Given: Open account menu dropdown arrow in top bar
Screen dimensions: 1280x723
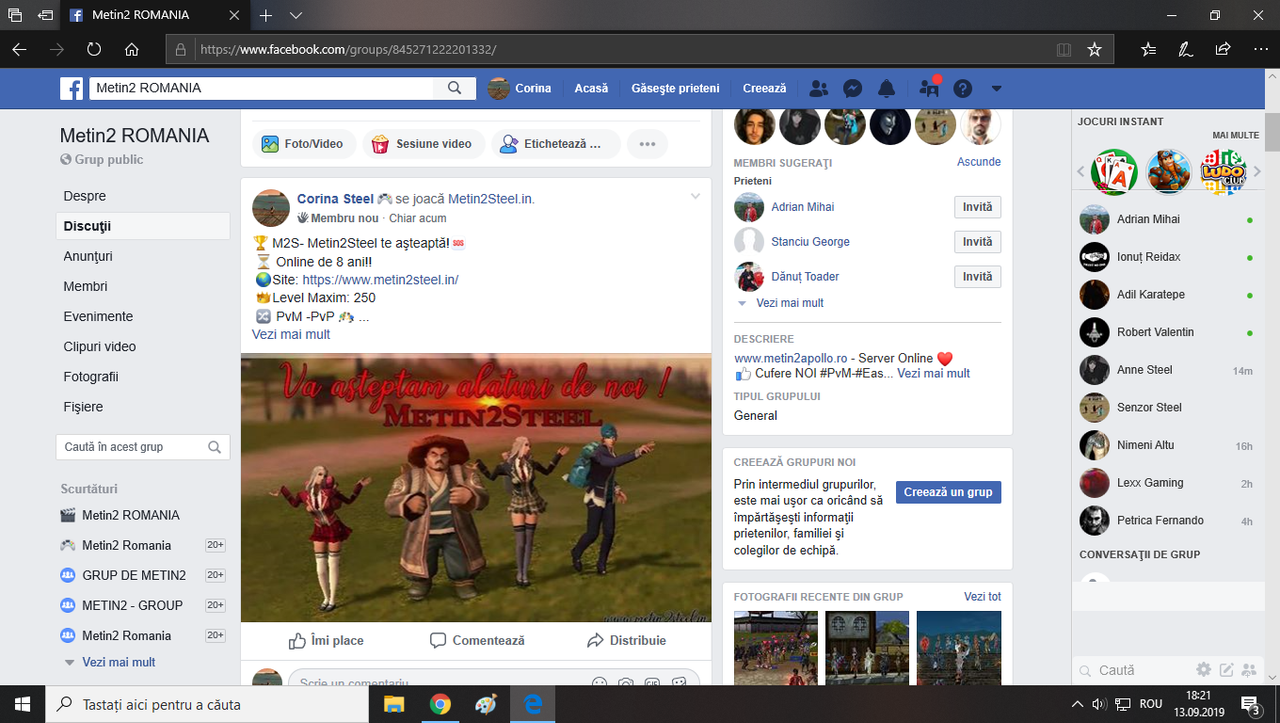Looking at the screenshot, I should (x=996, y=89).
